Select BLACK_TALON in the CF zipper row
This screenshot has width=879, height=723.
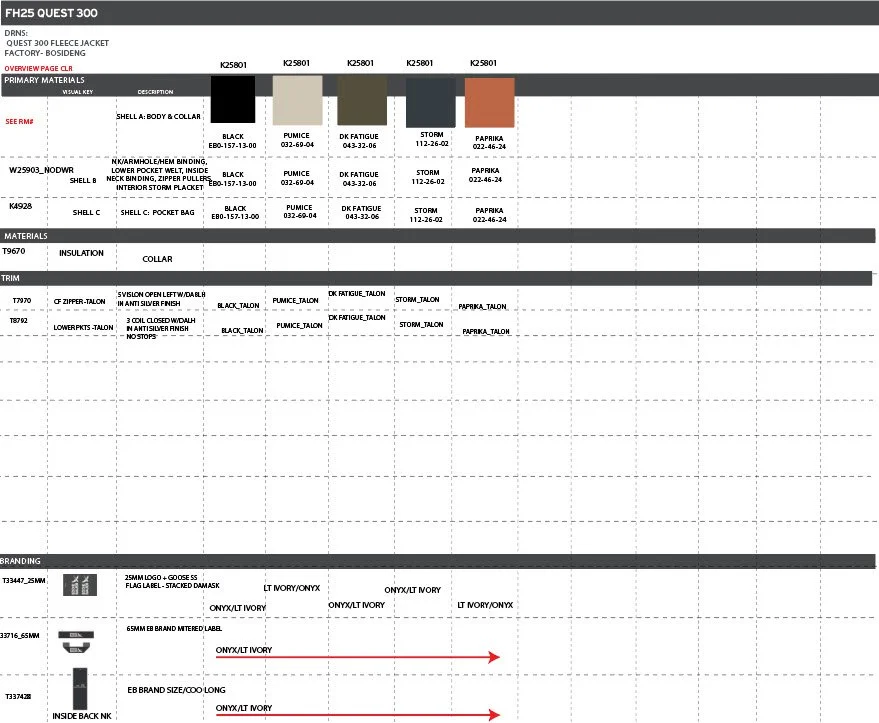coord(238,306)
